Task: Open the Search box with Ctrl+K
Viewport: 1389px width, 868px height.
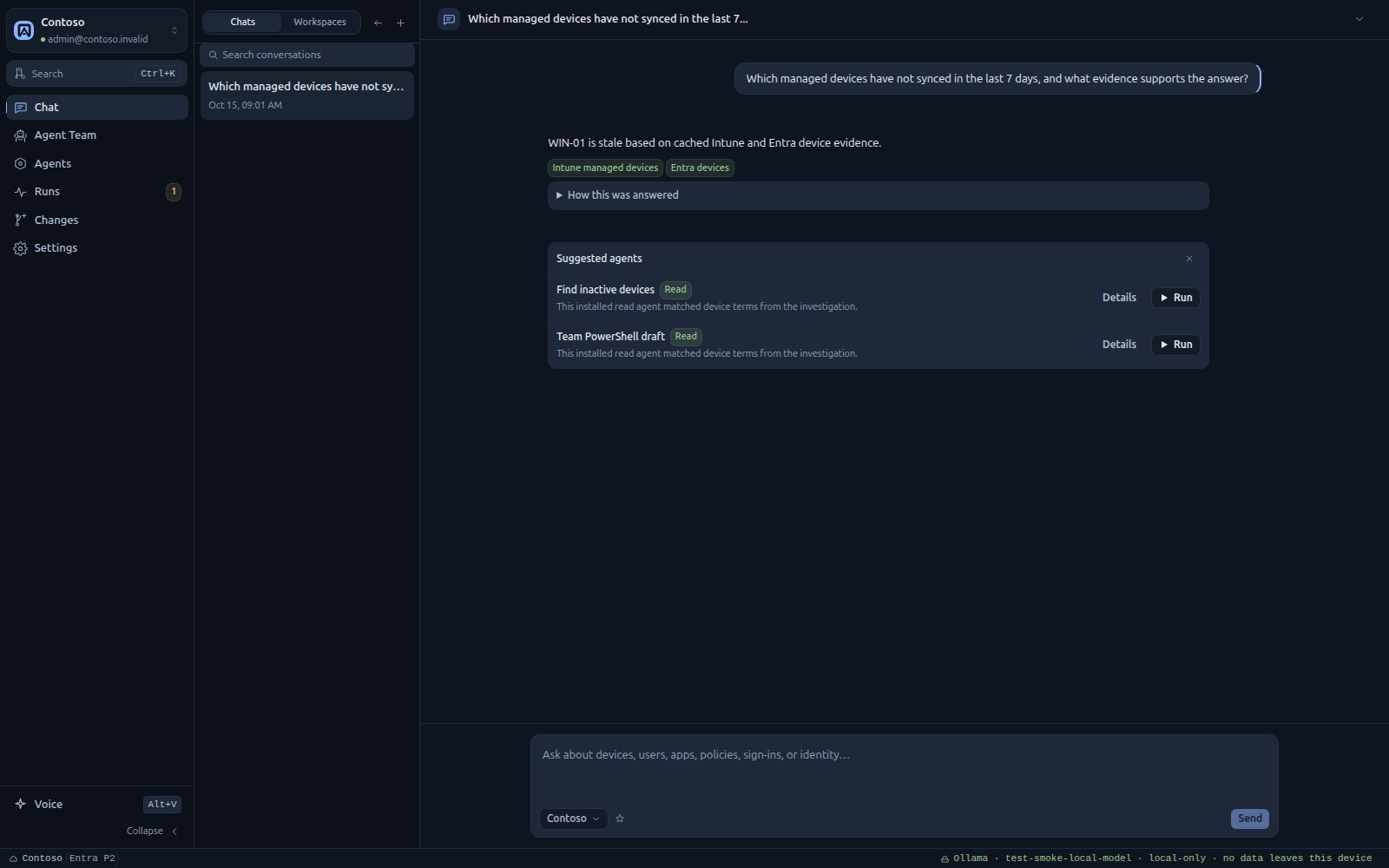Action: pos(96,74)
